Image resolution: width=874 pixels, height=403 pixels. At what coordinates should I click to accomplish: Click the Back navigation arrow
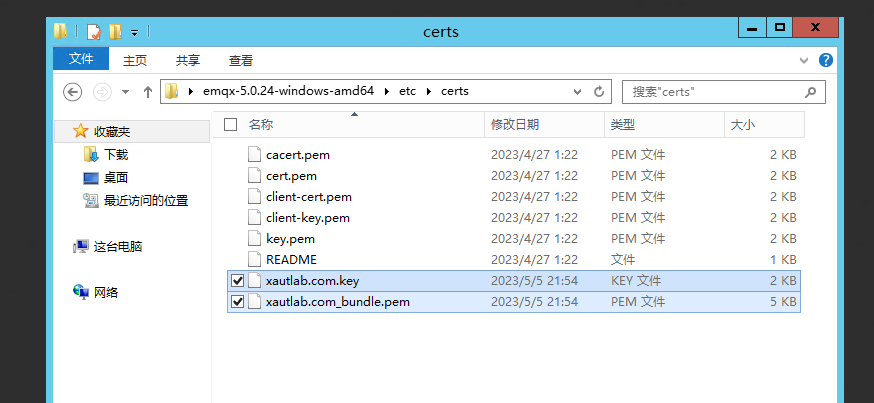(72, 92)
